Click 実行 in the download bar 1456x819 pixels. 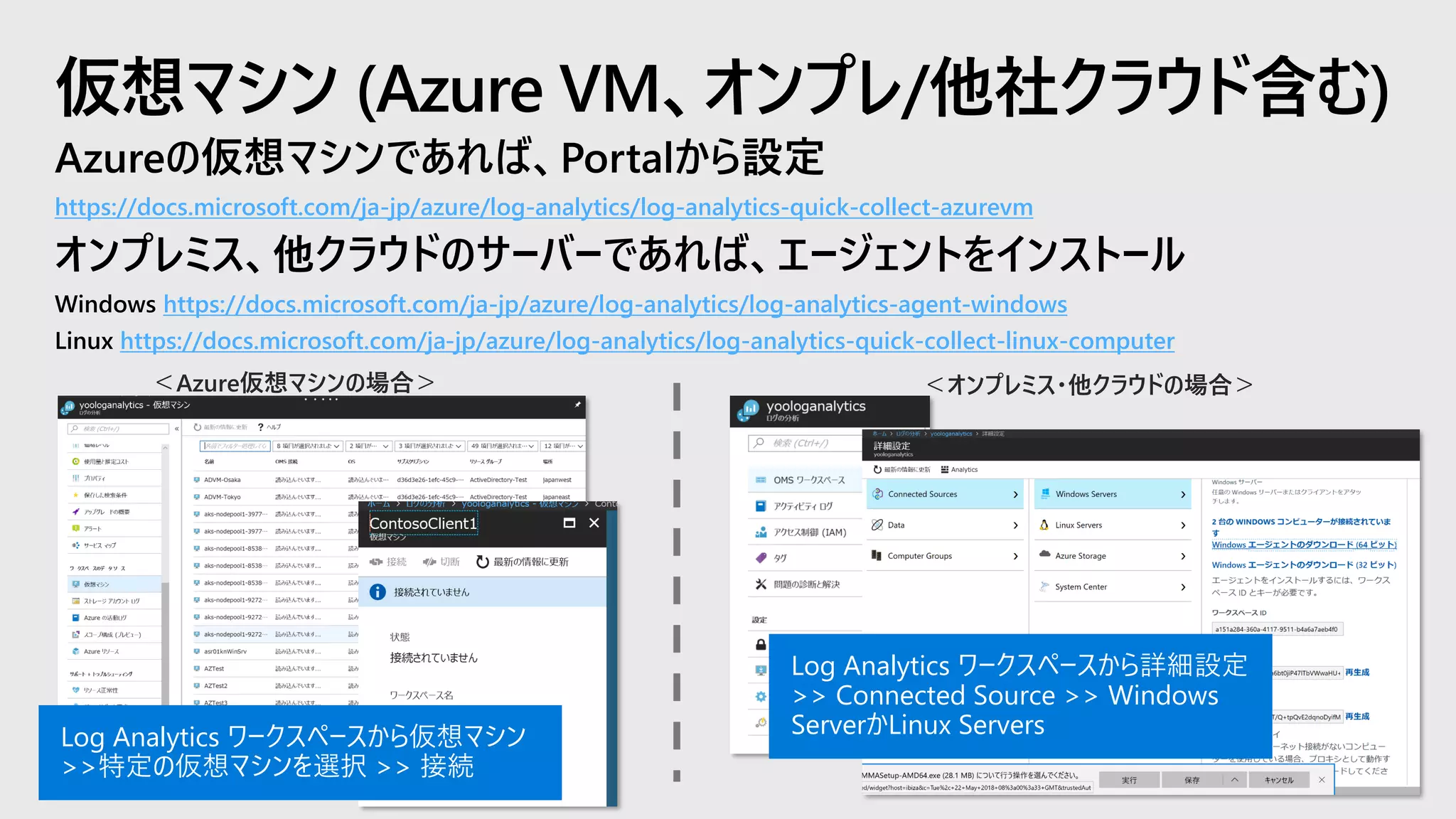tap(1129, 780)
